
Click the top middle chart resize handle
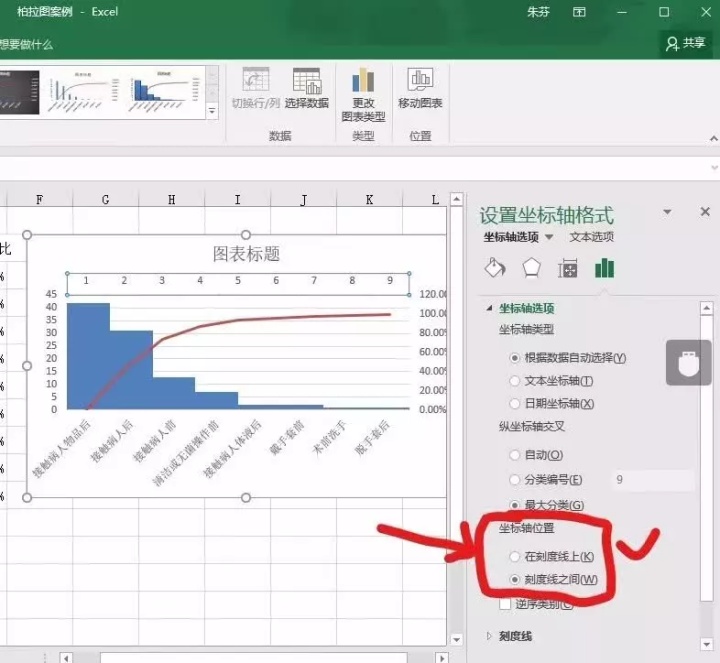[x=246, y=235]
